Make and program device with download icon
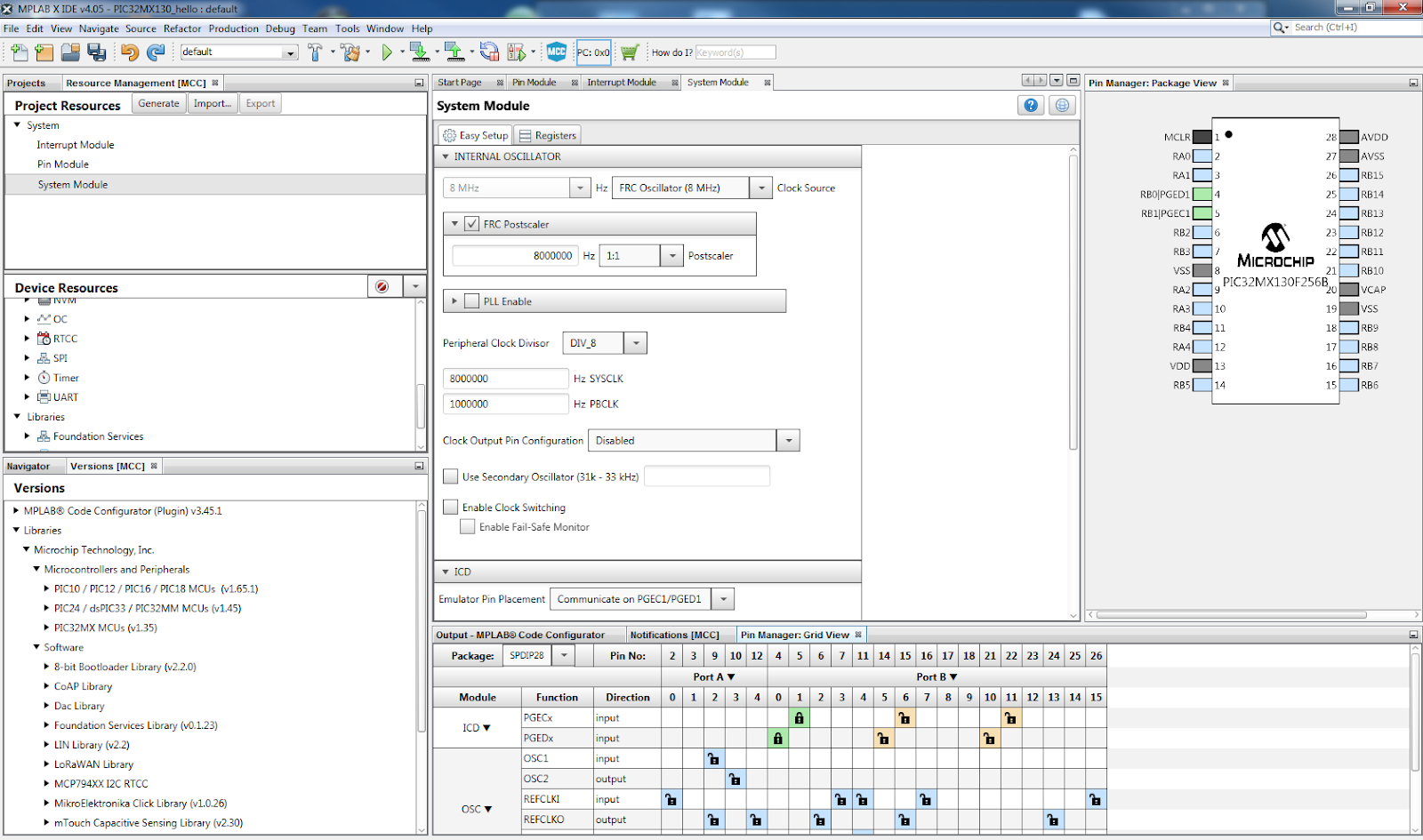Viewport: 1423px width, 840px height. 419,52
